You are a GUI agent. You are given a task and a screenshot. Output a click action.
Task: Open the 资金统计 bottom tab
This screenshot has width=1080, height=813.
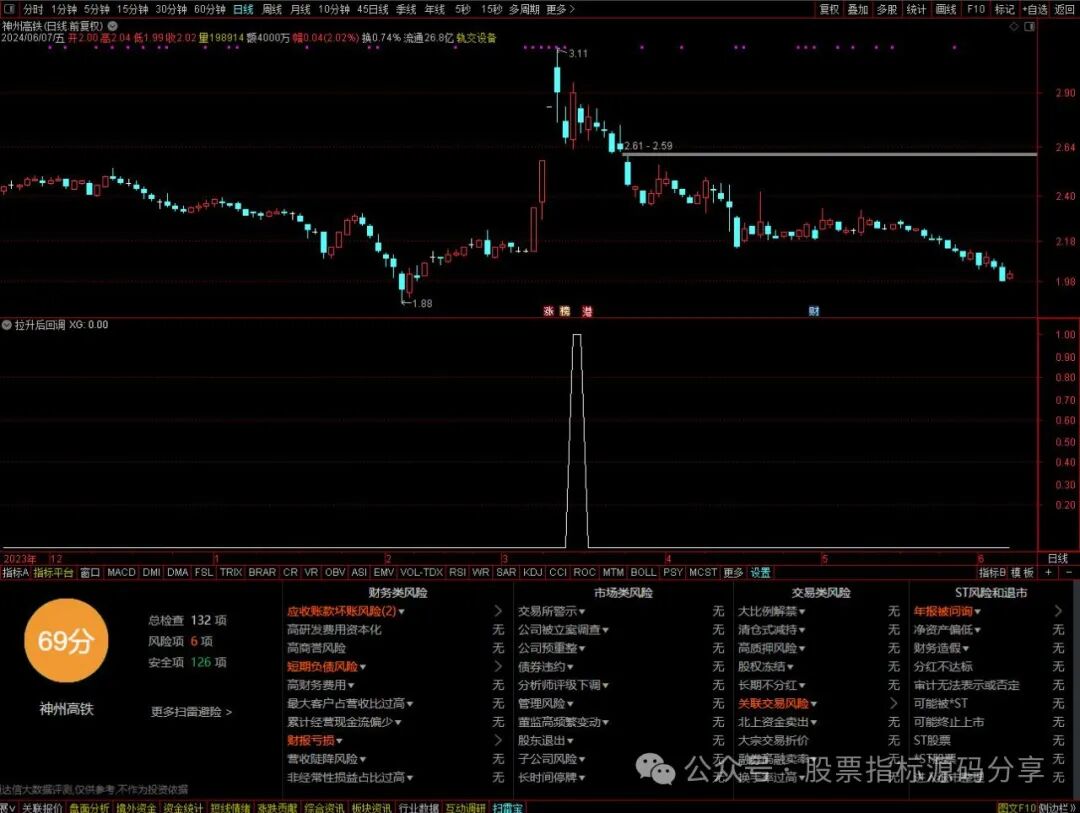pyautogui.click(x=183, y=807)
